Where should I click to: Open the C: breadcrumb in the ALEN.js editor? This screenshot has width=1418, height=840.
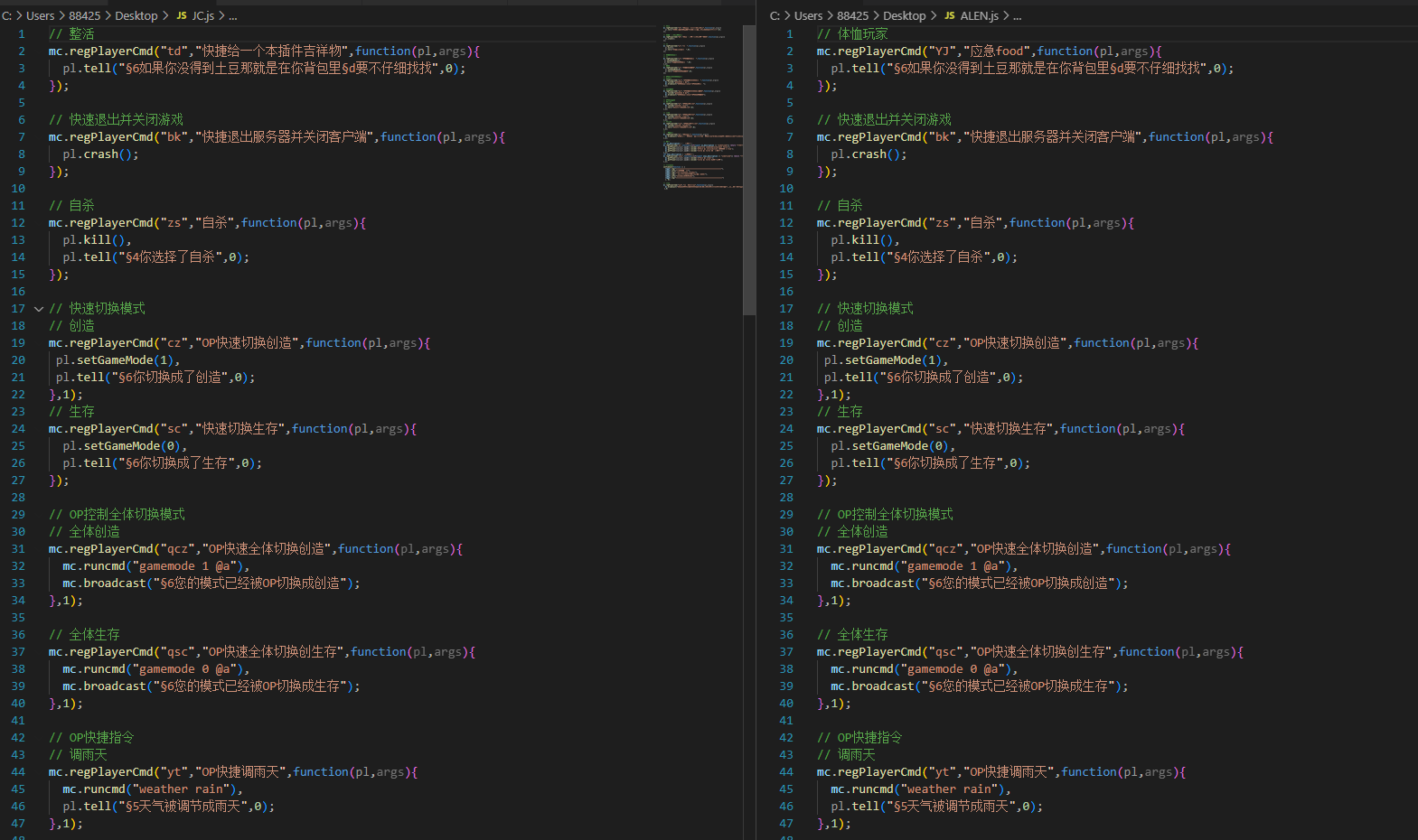[775, 15]
